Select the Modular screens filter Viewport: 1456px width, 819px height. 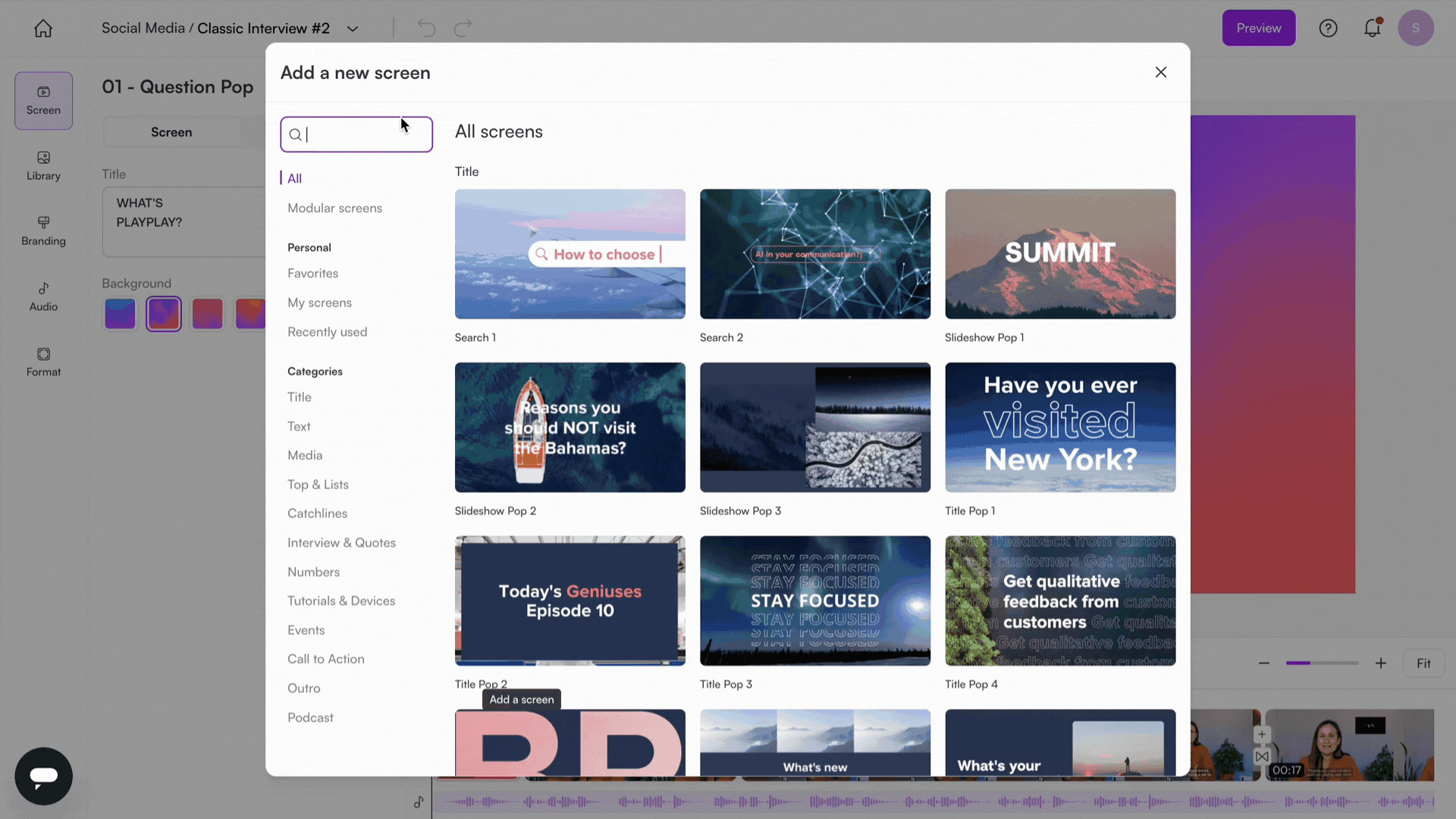point(334,208)
